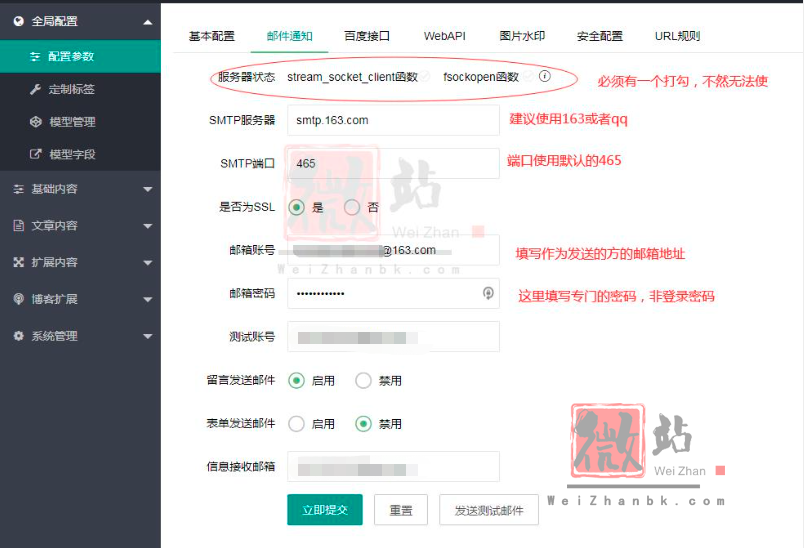This screenshot has height=548, width=804.
Task: Click the 信息接收邮箱 input field
Action: pos(393,466)
